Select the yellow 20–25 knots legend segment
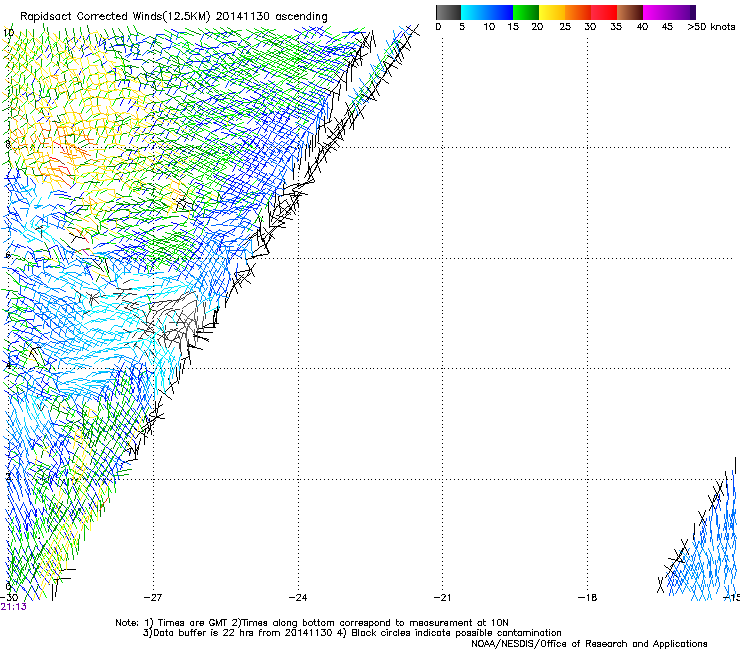This screenshot has width=740, height=650. click(x=552, y=12)
